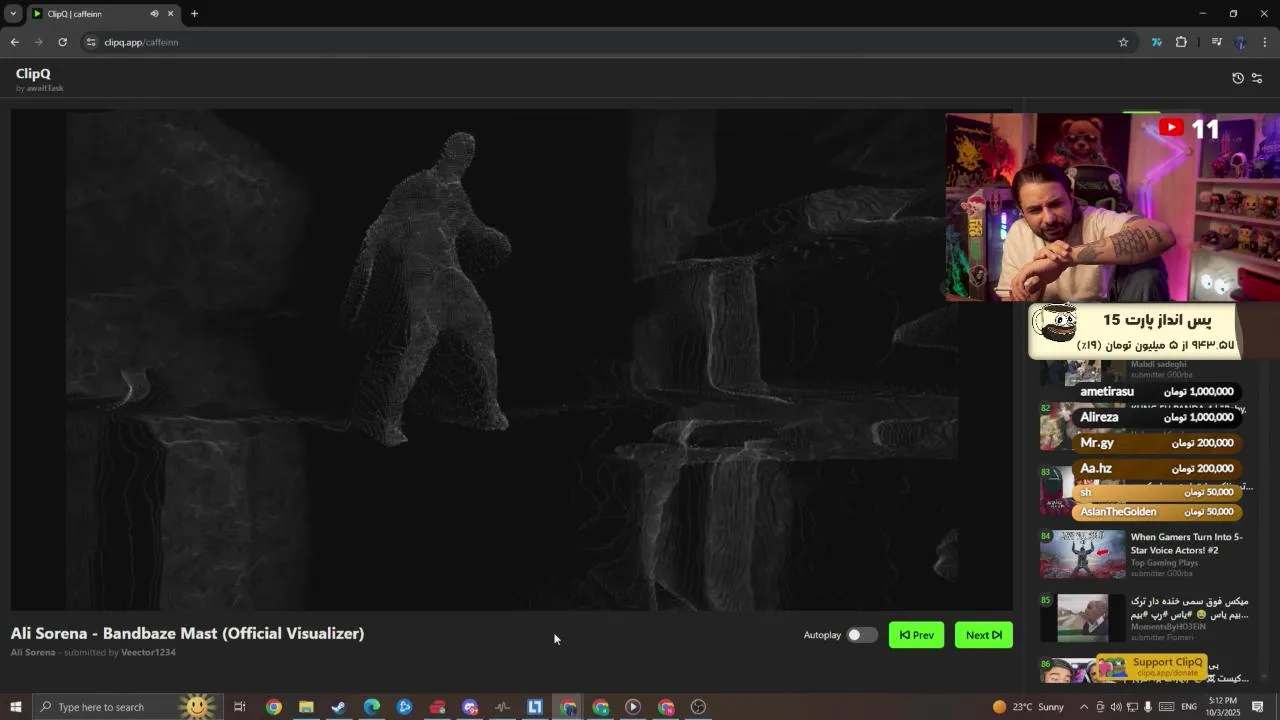Click the Support ClipQ donate banner
The image size is (1280, 720).
[1154, 667]
